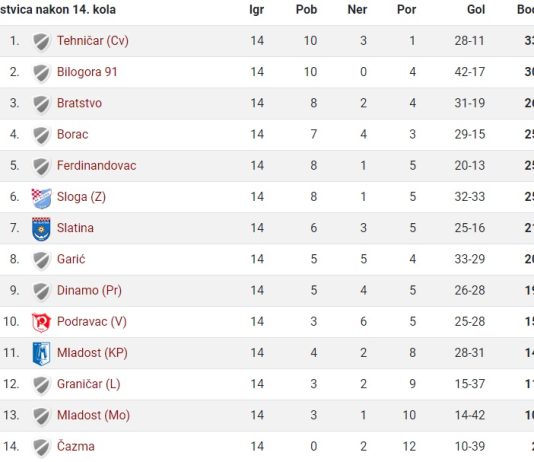Image resolution: width=534 pixels, height=462 pixels.
Task: Sort table by Gol column header
Action: (x=476, y=10)
